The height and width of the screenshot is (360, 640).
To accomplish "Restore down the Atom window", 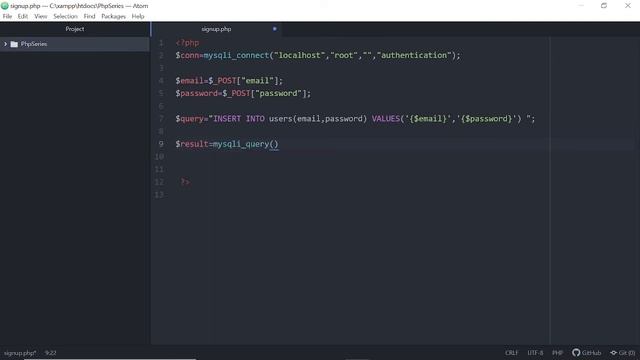I will 604,5.
